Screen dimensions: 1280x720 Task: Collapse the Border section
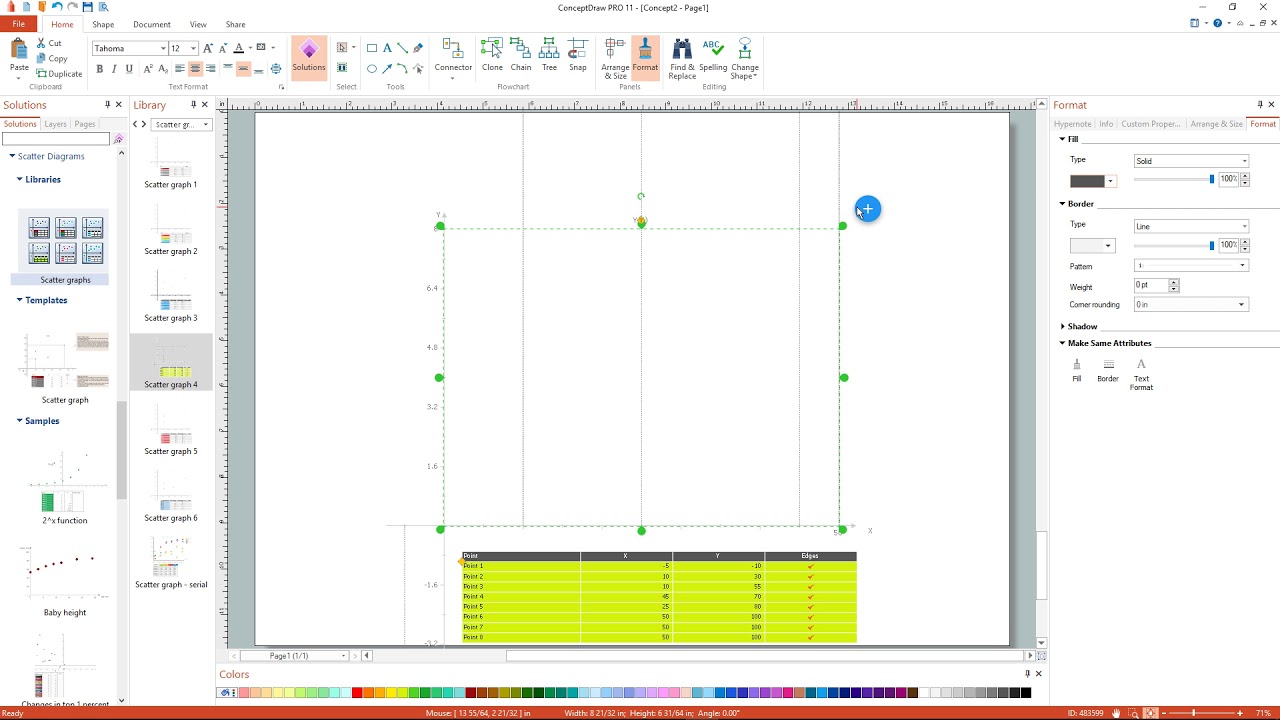1063,204
